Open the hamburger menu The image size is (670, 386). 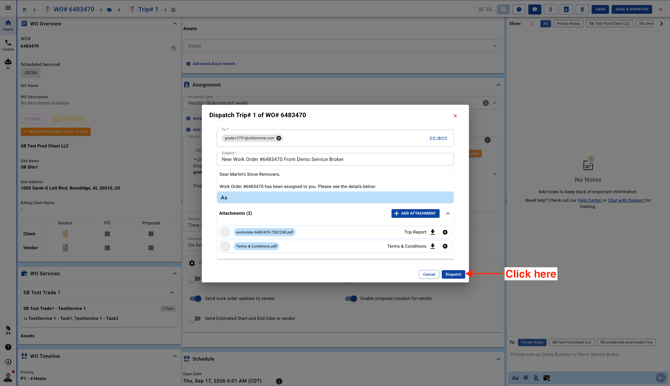coord(8,8)
